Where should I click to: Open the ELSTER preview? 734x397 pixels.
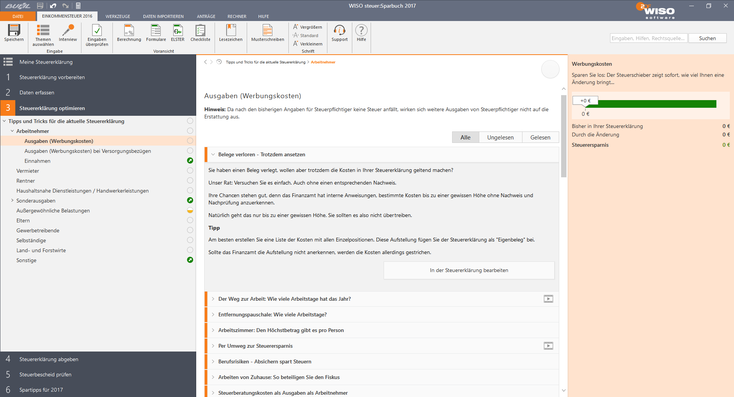177,33
